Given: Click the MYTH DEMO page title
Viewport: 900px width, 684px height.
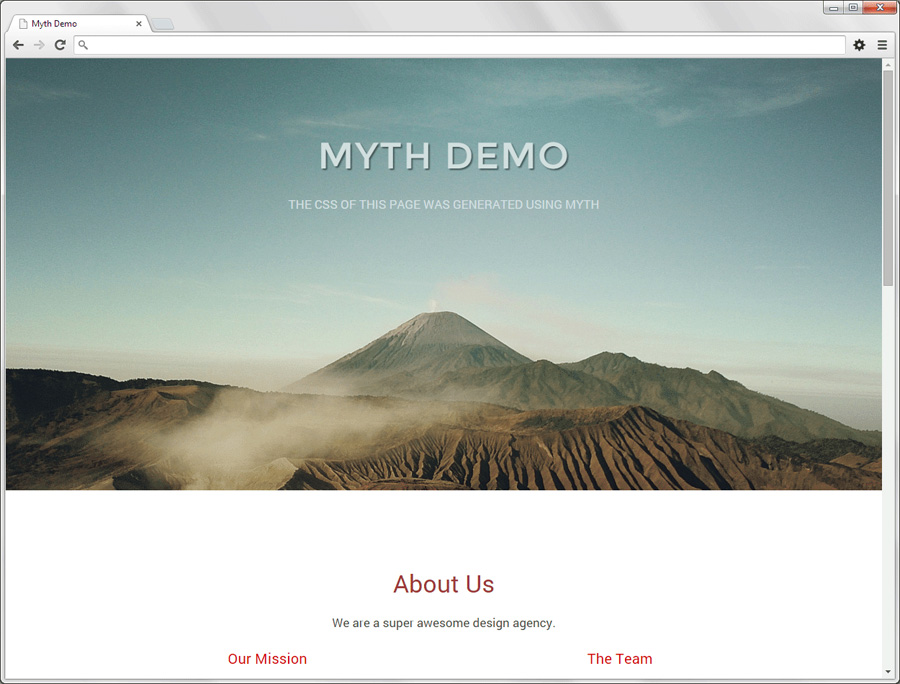Looking at the screenshot, I should click(443, 156).
